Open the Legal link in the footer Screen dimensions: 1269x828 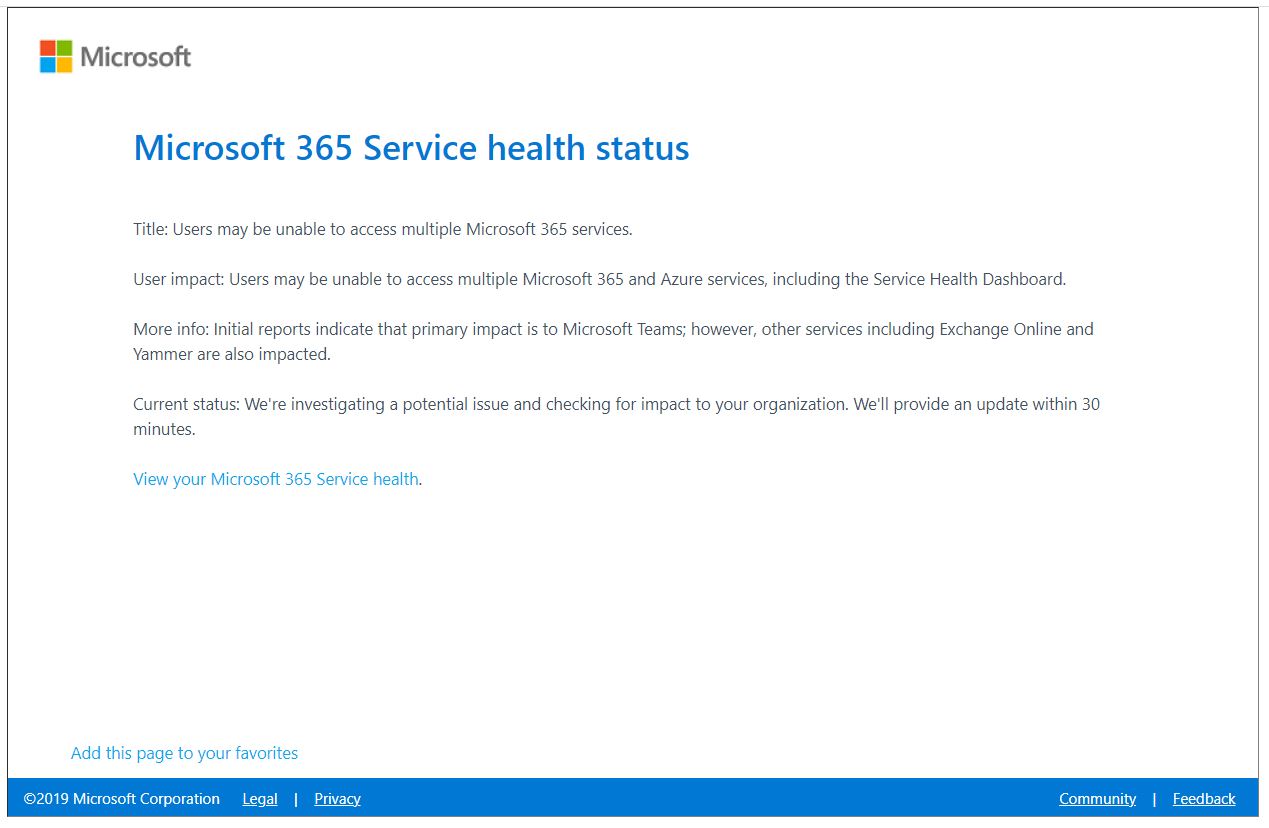[260, 799]
